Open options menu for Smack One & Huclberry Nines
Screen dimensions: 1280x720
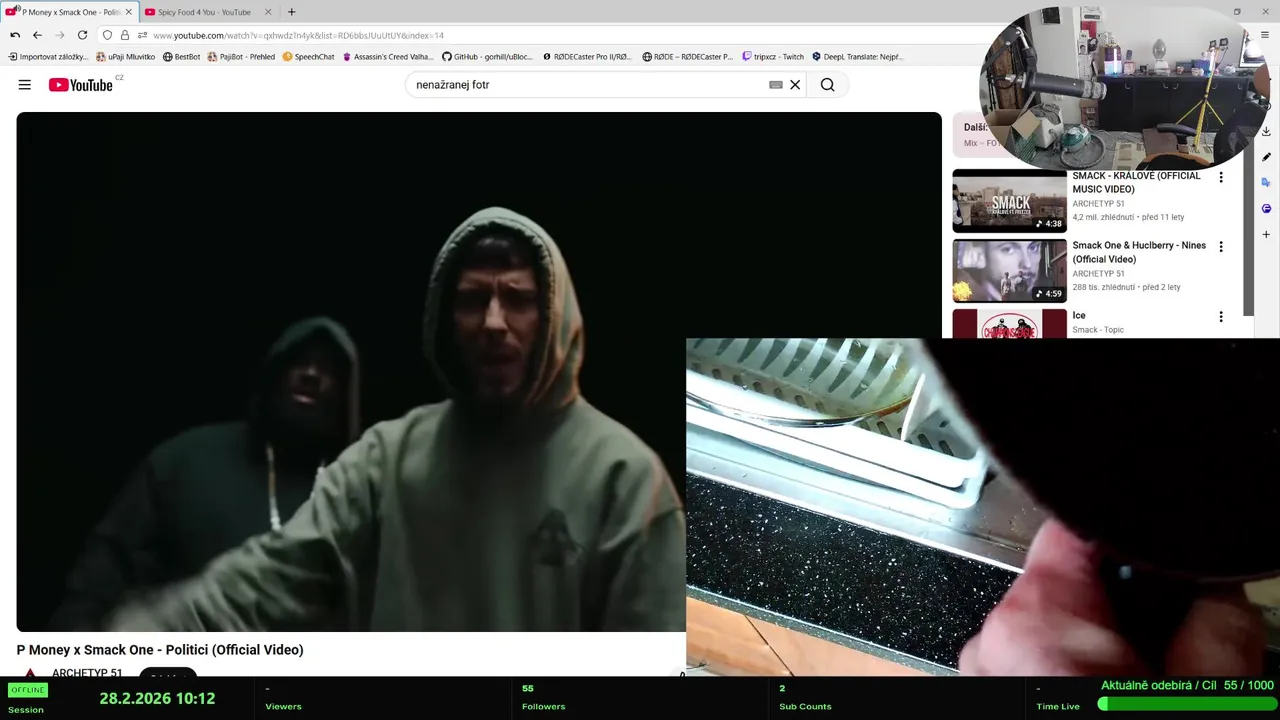tap(1220, 247)
